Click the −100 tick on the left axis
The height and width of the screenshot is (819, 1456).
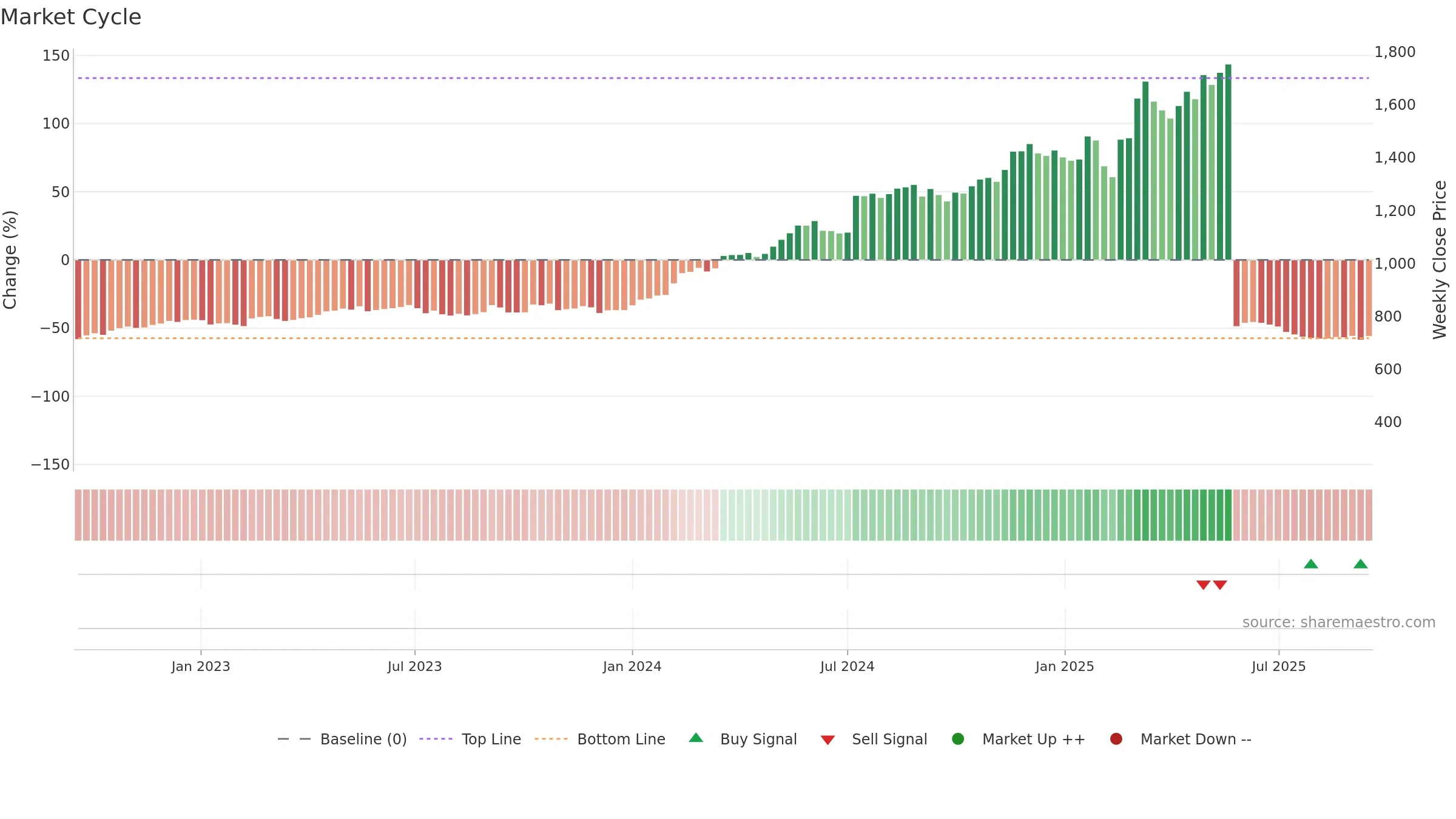point(50,397)
